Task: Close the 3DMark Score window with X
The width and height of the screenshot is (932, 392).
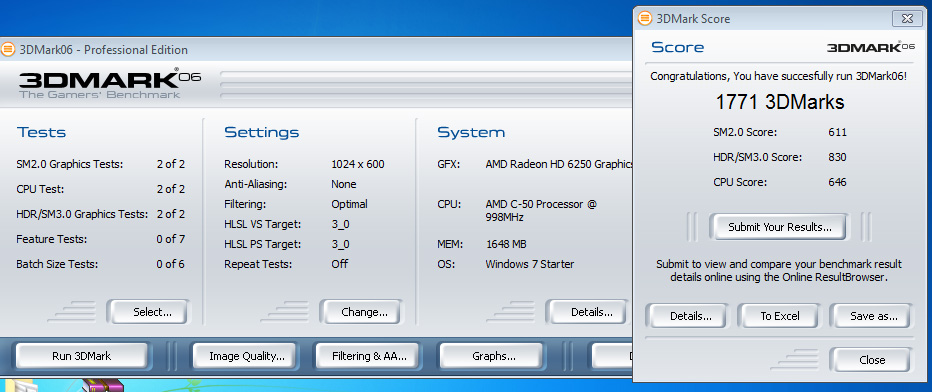Action: [907, 18]
